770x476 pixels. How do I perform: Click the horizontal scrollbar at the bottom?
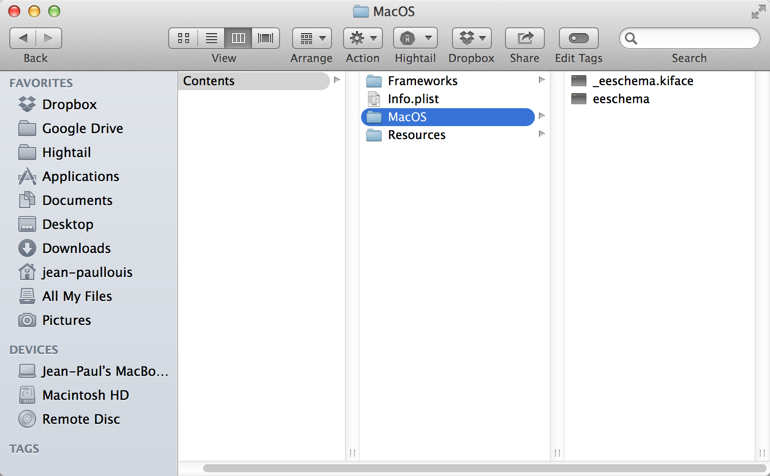(485, 468)
